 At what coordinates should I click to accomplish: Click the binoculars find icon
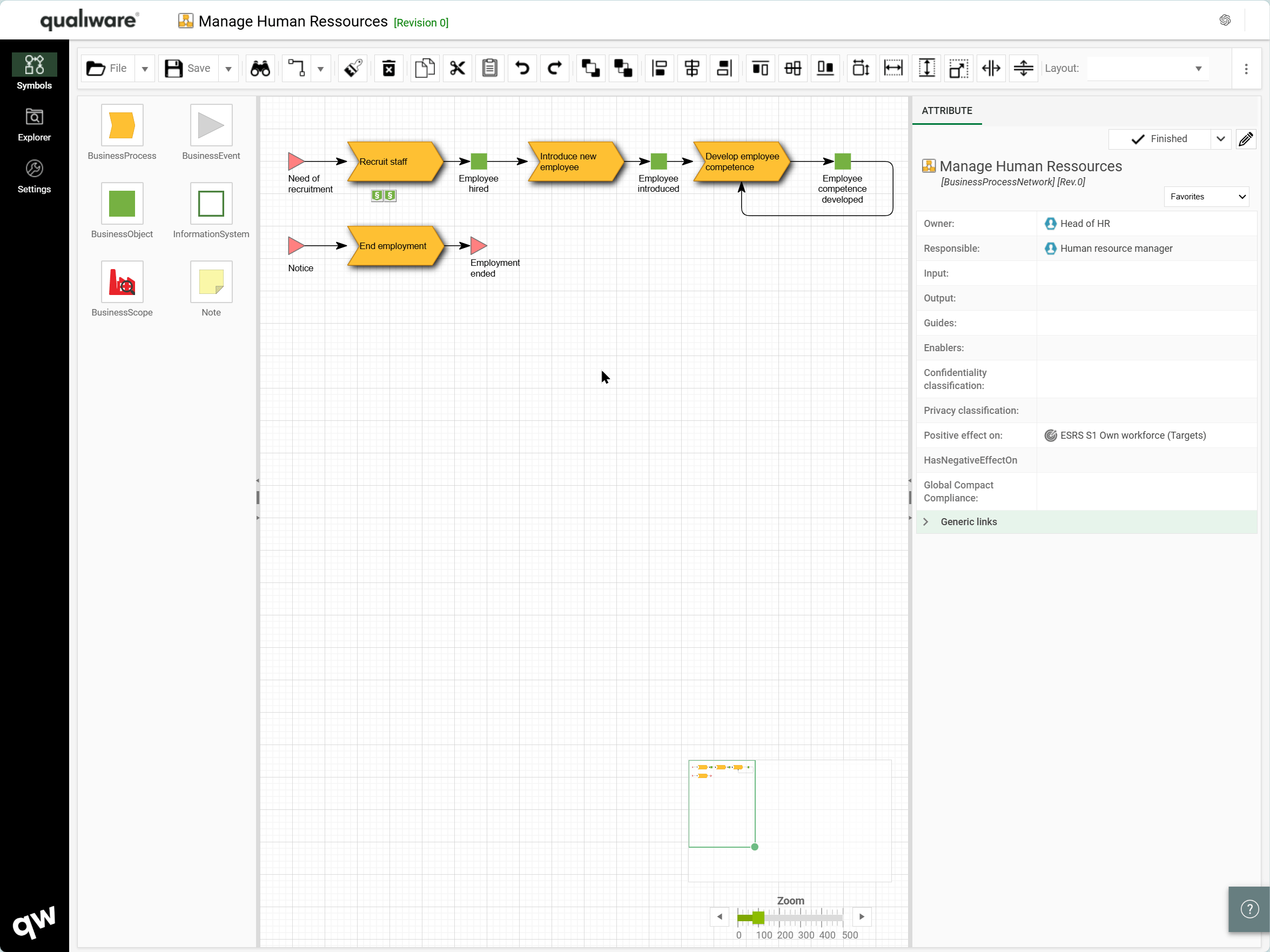pyautogui.click(x=260, y=68)
